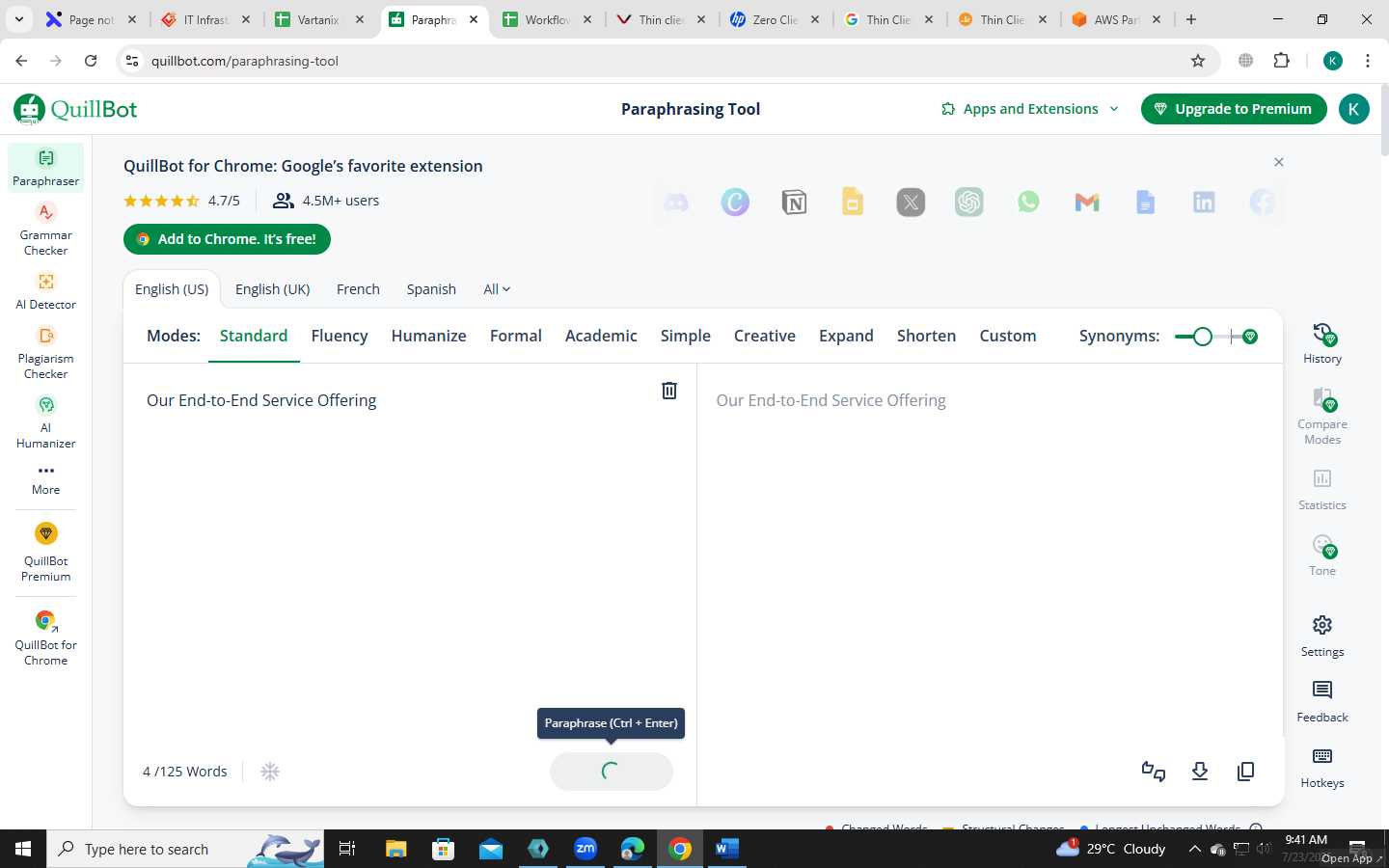
Task: Download the paraphrased output
Action: [1200, 772]
